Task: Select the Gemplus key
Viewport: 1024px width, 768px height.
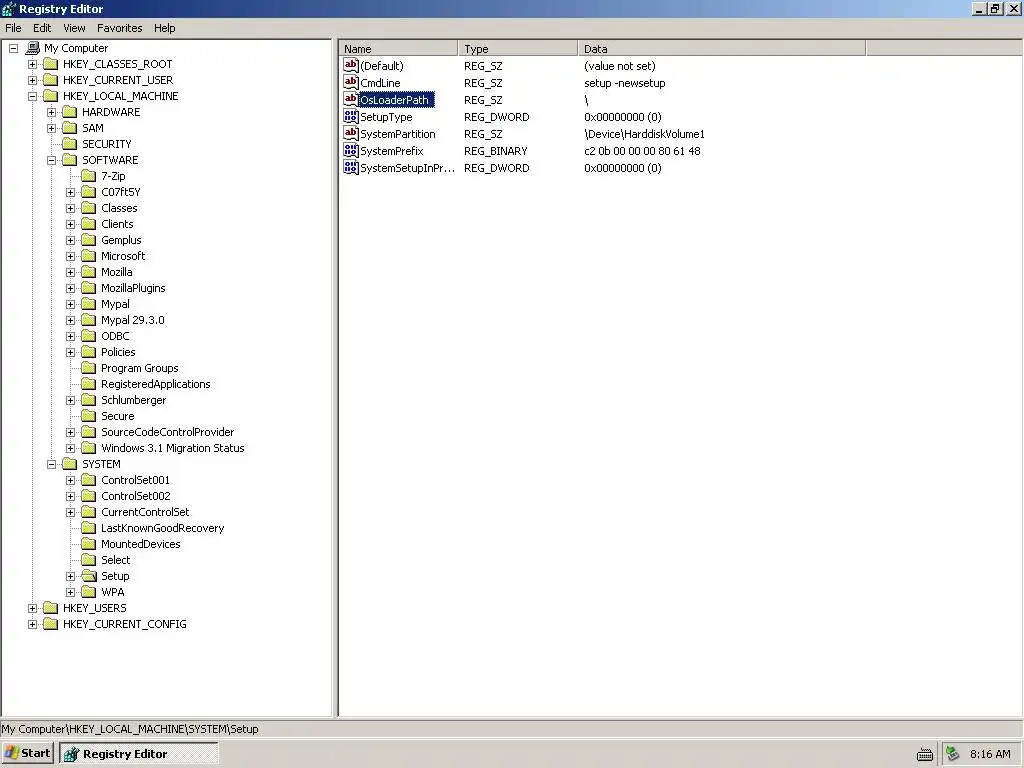Action: coord(121,240)
